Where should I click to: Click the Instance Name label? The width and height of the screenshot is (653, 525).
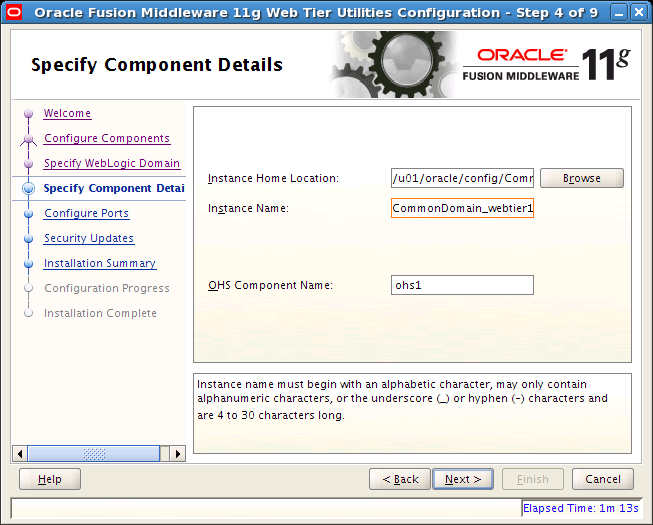248,208
